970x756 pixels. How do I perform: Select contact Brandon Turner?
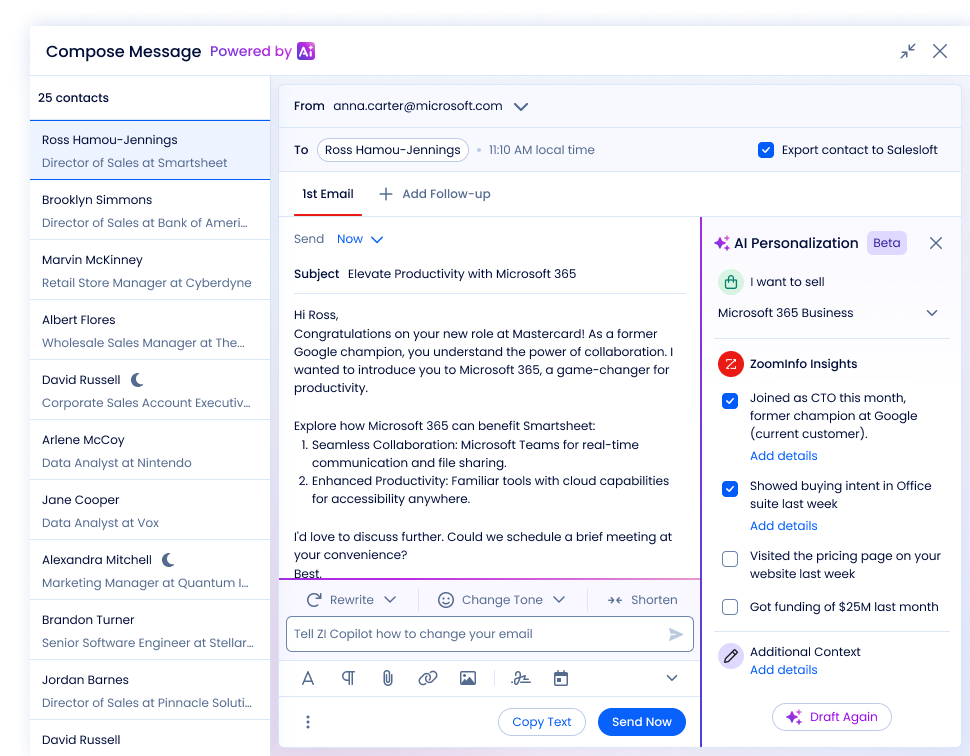point(150,630)
